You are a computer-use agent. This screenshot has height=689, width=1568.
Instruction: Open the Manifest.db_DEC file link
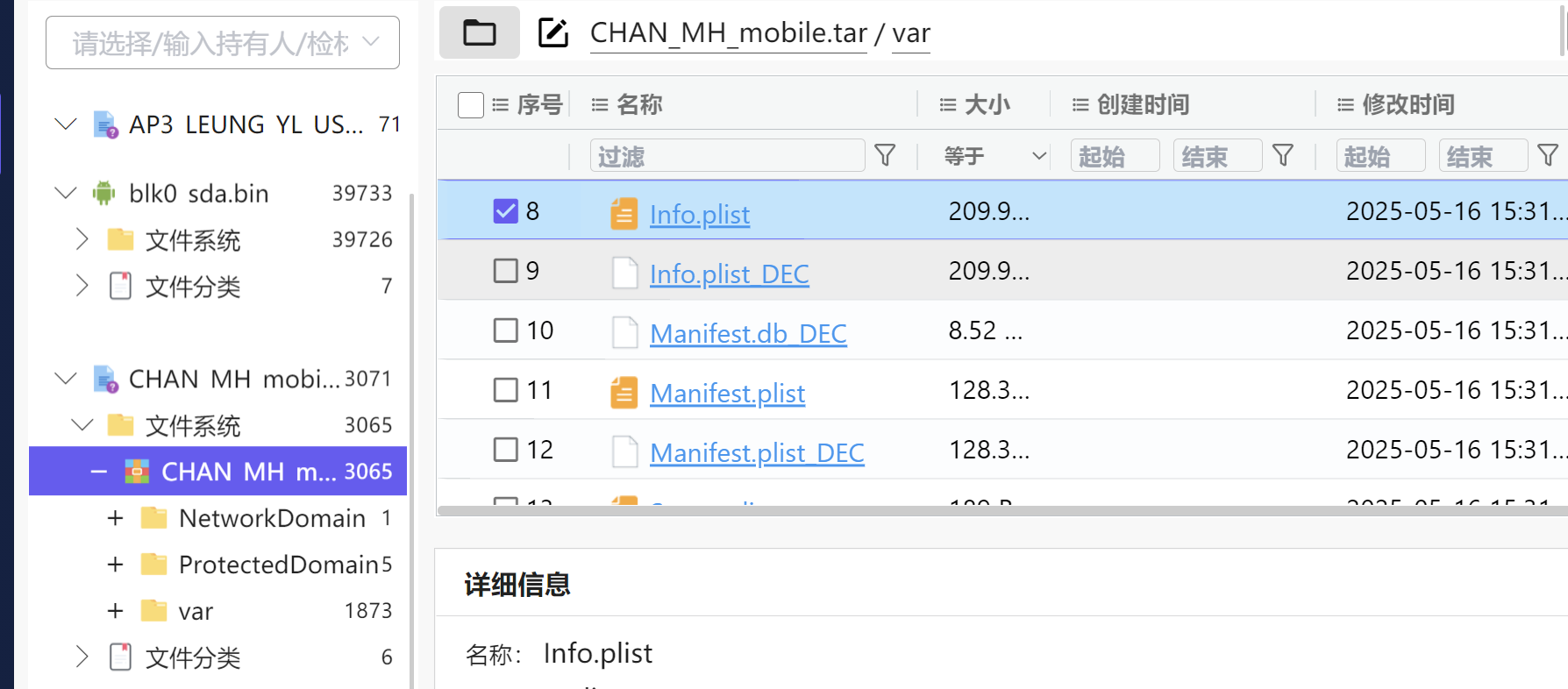click(748, 334)
